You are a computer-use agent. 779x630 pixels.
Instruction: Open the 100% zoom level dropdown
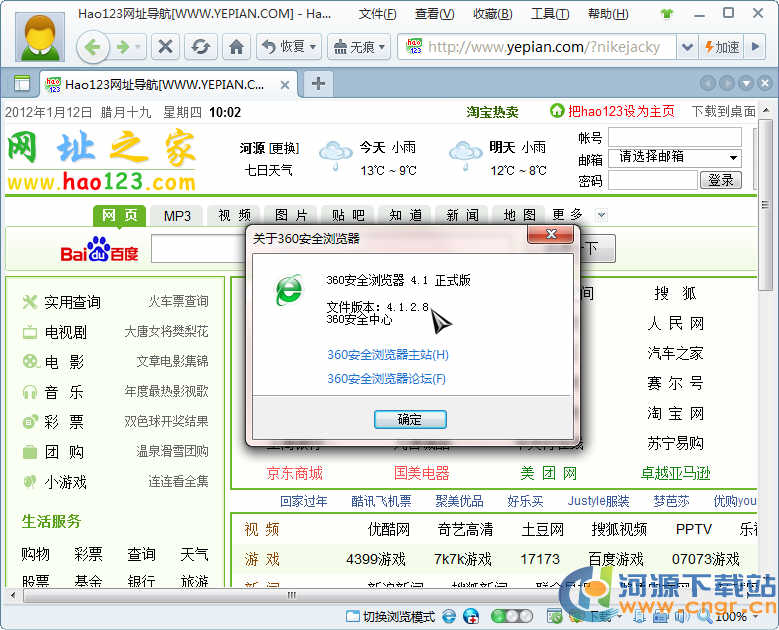tap(755, 617)
